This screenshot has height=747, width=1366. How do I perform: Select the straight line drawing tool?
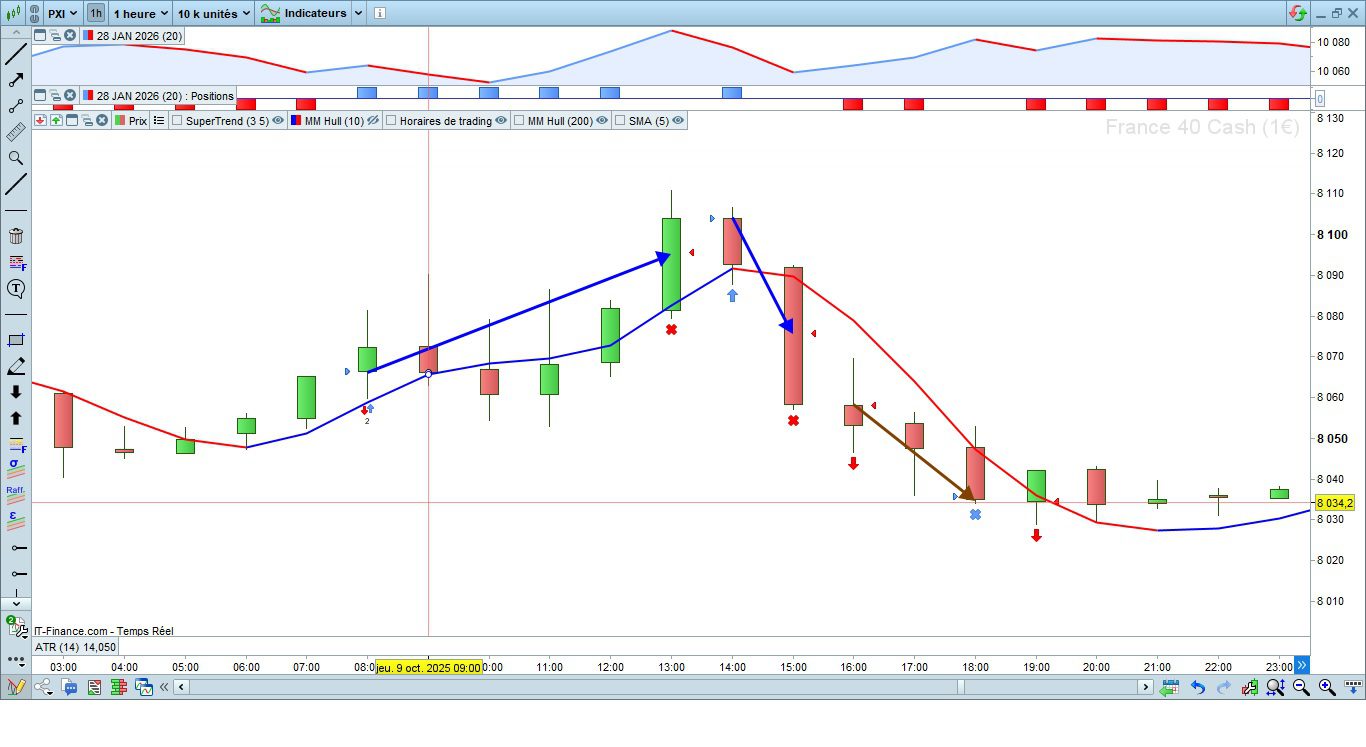pos(16,54)
